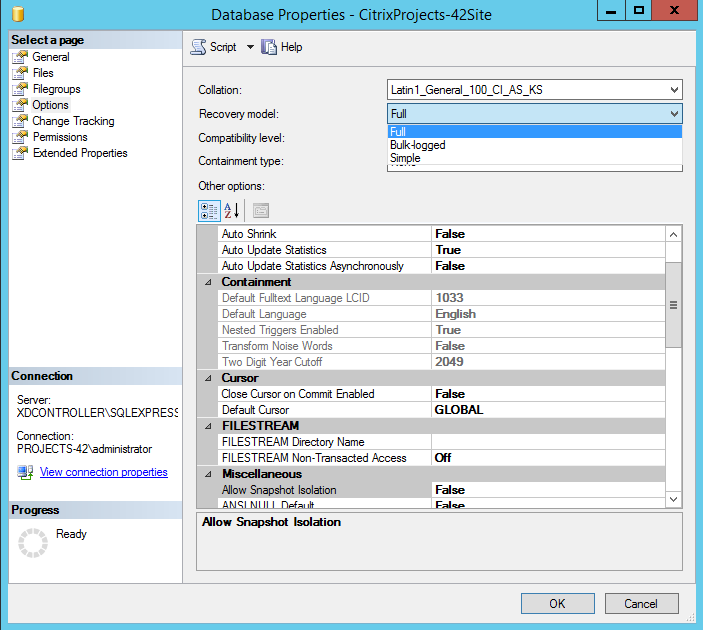
Task: Click the Default Fulltext Language LCID row
Action: point(441,298)
